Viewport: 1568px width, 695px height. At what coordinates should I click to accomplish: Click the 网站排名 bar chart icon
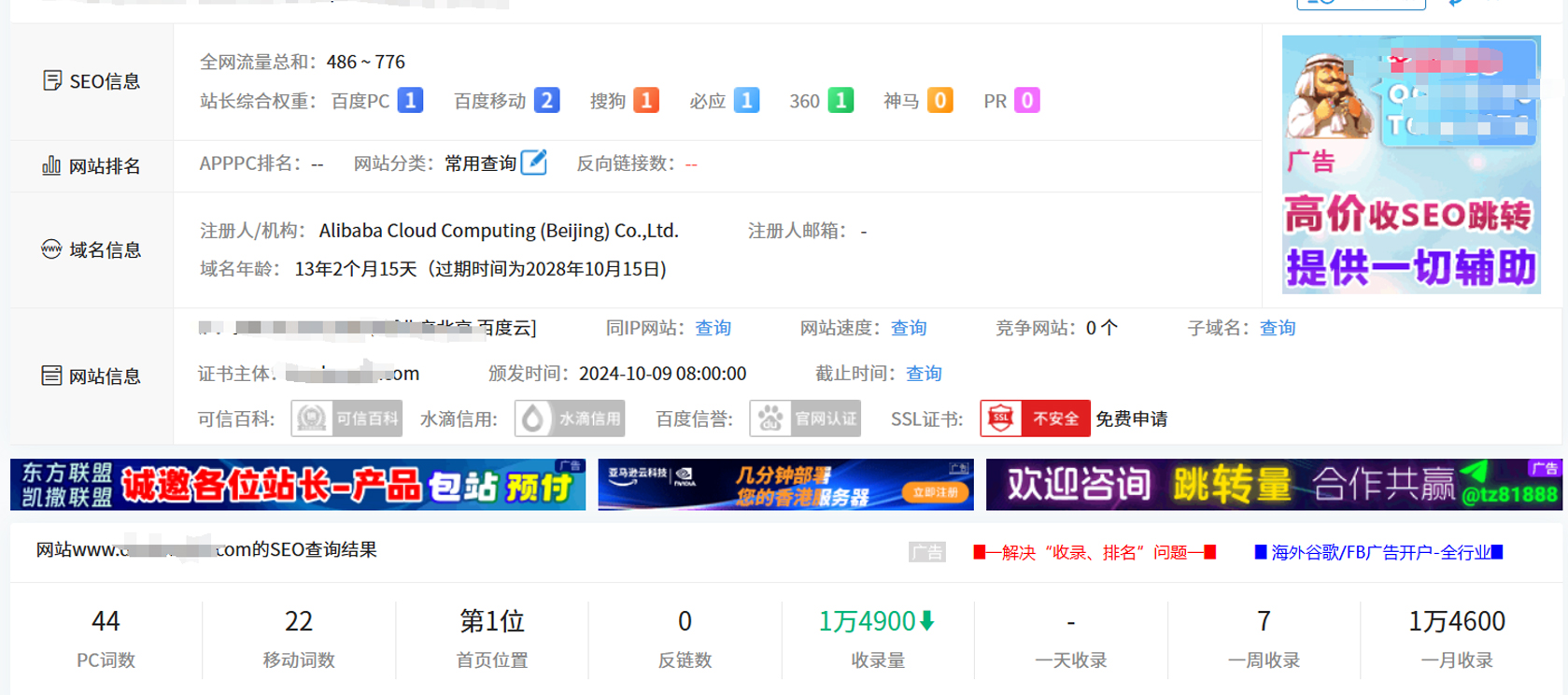[x=51, y=166]
